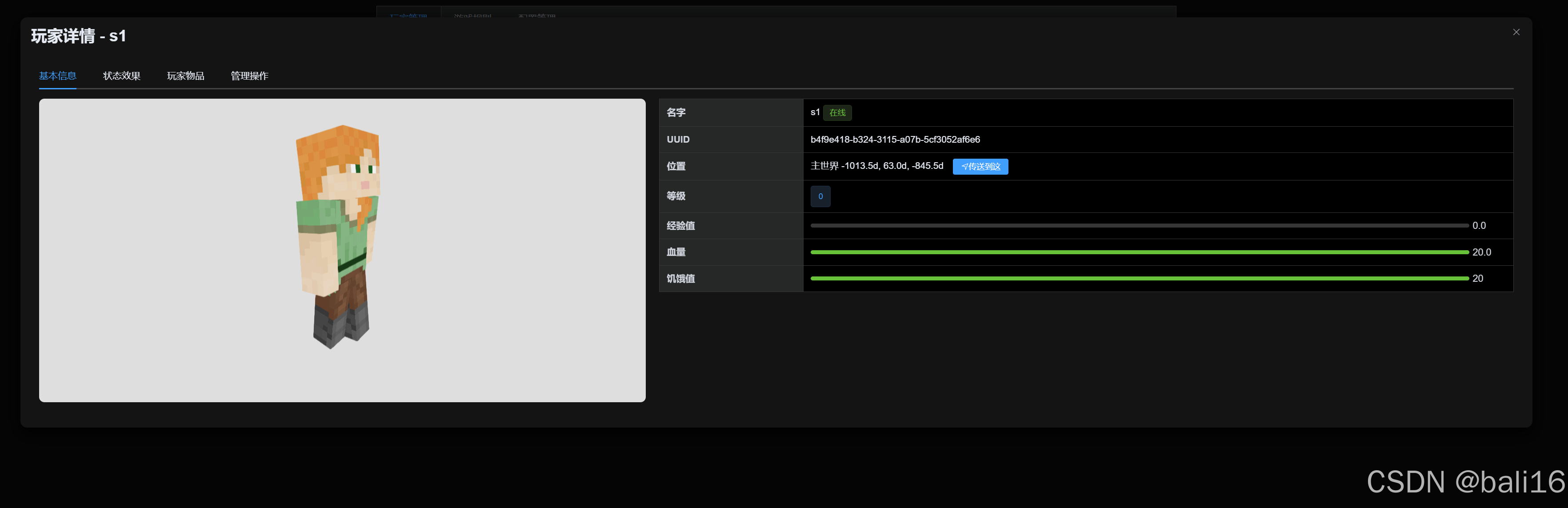Viewport: 1568px width, 508px height.
Task: Click the UUID value text
Action: click(895, 139)
